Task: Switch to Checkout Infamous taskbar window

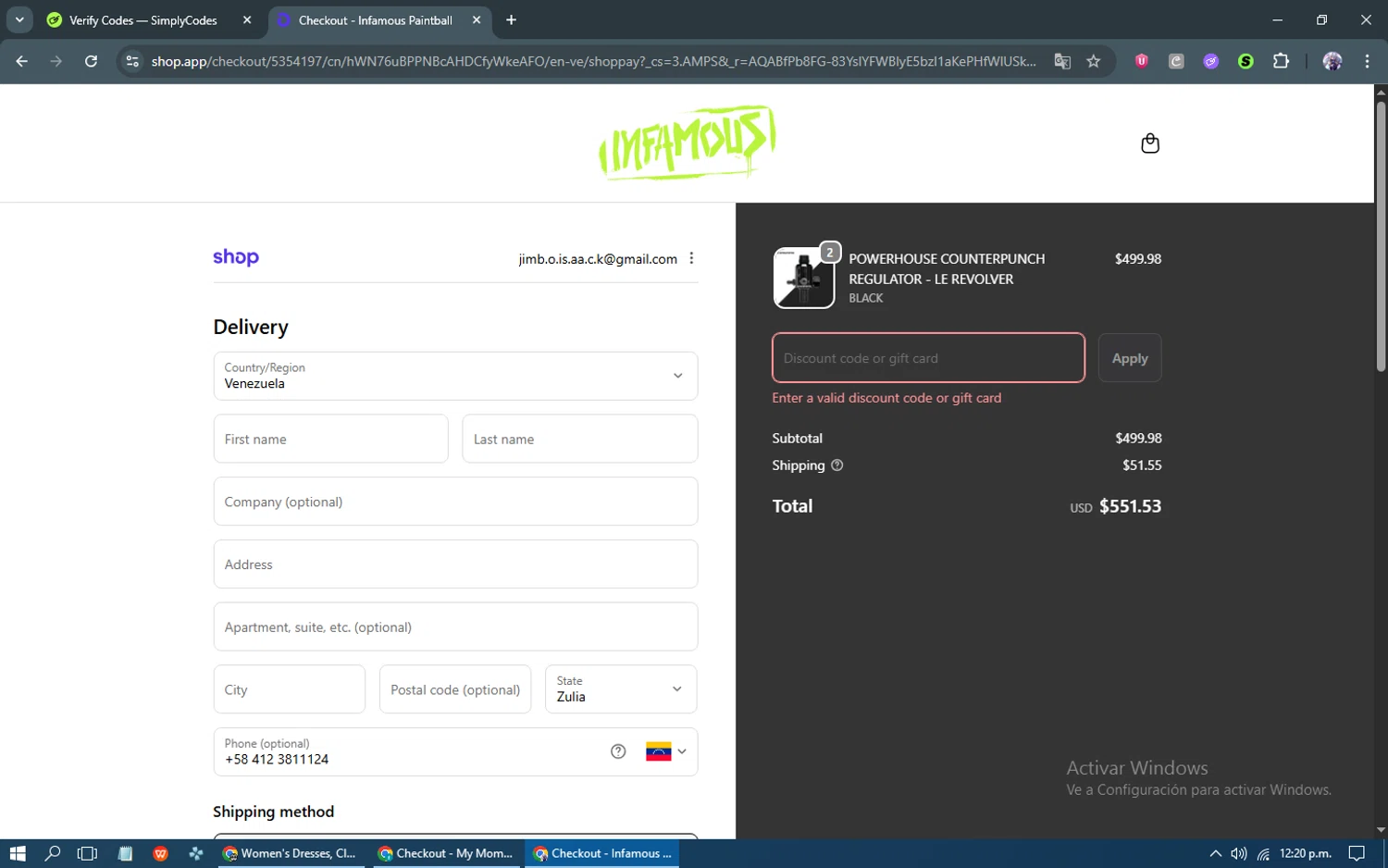Action: (x=602, y=853)
